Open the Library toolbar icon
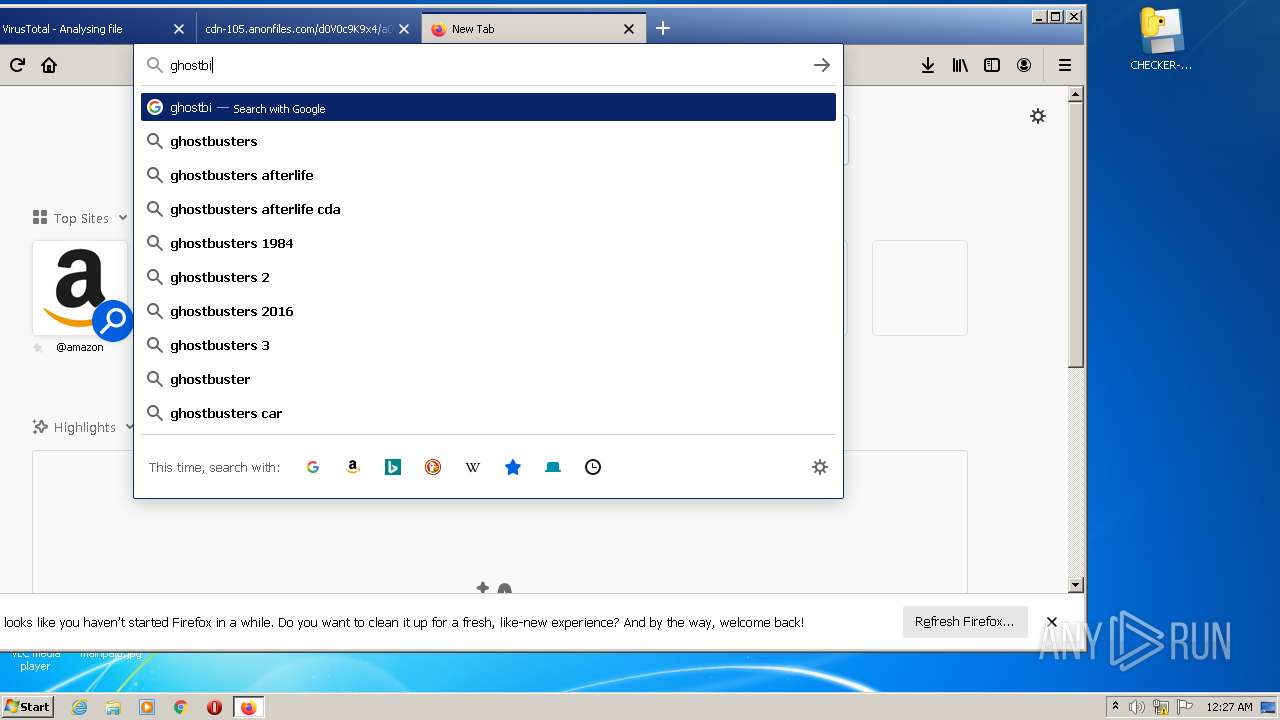 960,65
